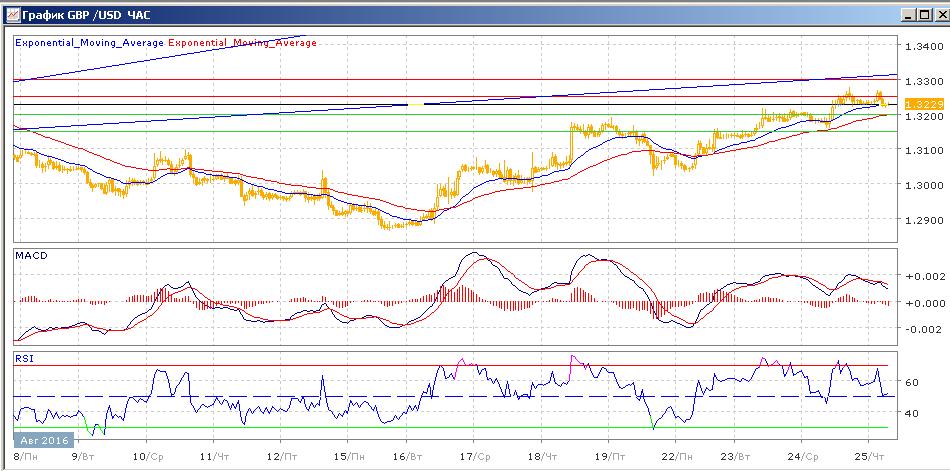Image resolution: width=950 pixels, height=471 pixels.
Task: Select the RSI indicator panel label
Action: pos(23,357)
